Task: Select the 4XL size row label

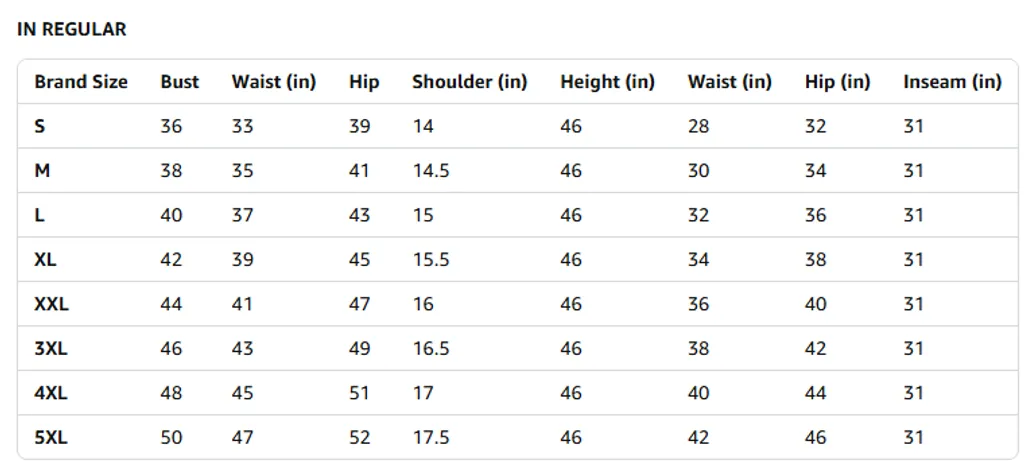Action: point(51,392)
